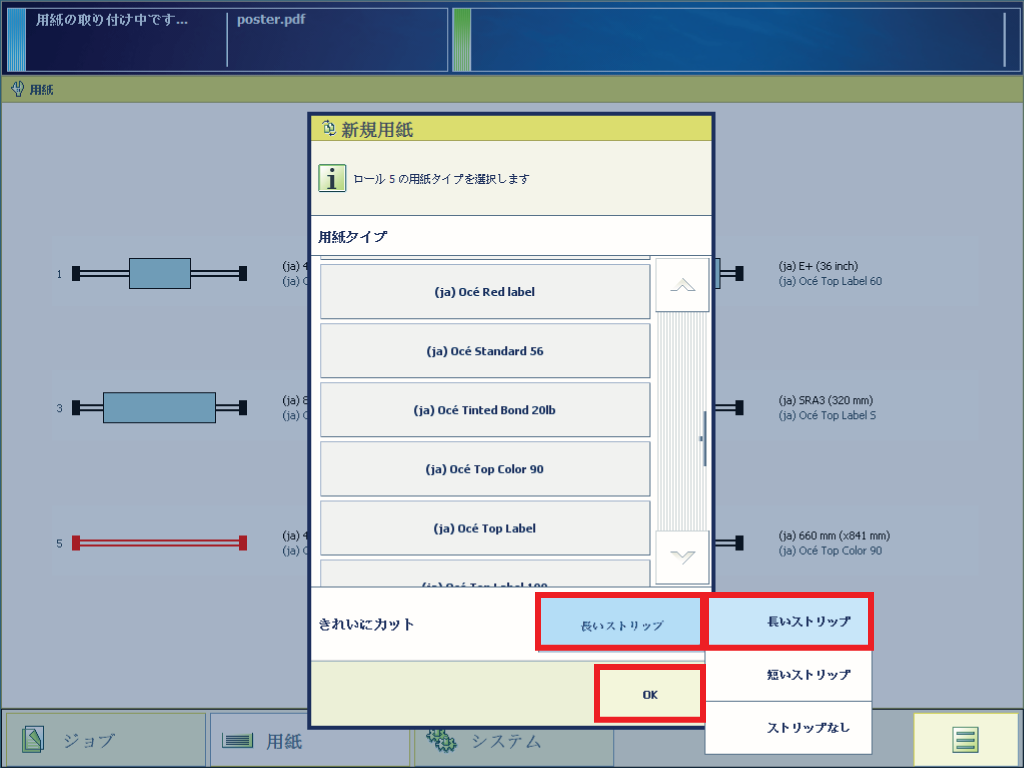Click the media type list scrollbar thumb
This screenshot has height=768, width=1024.
704,438
